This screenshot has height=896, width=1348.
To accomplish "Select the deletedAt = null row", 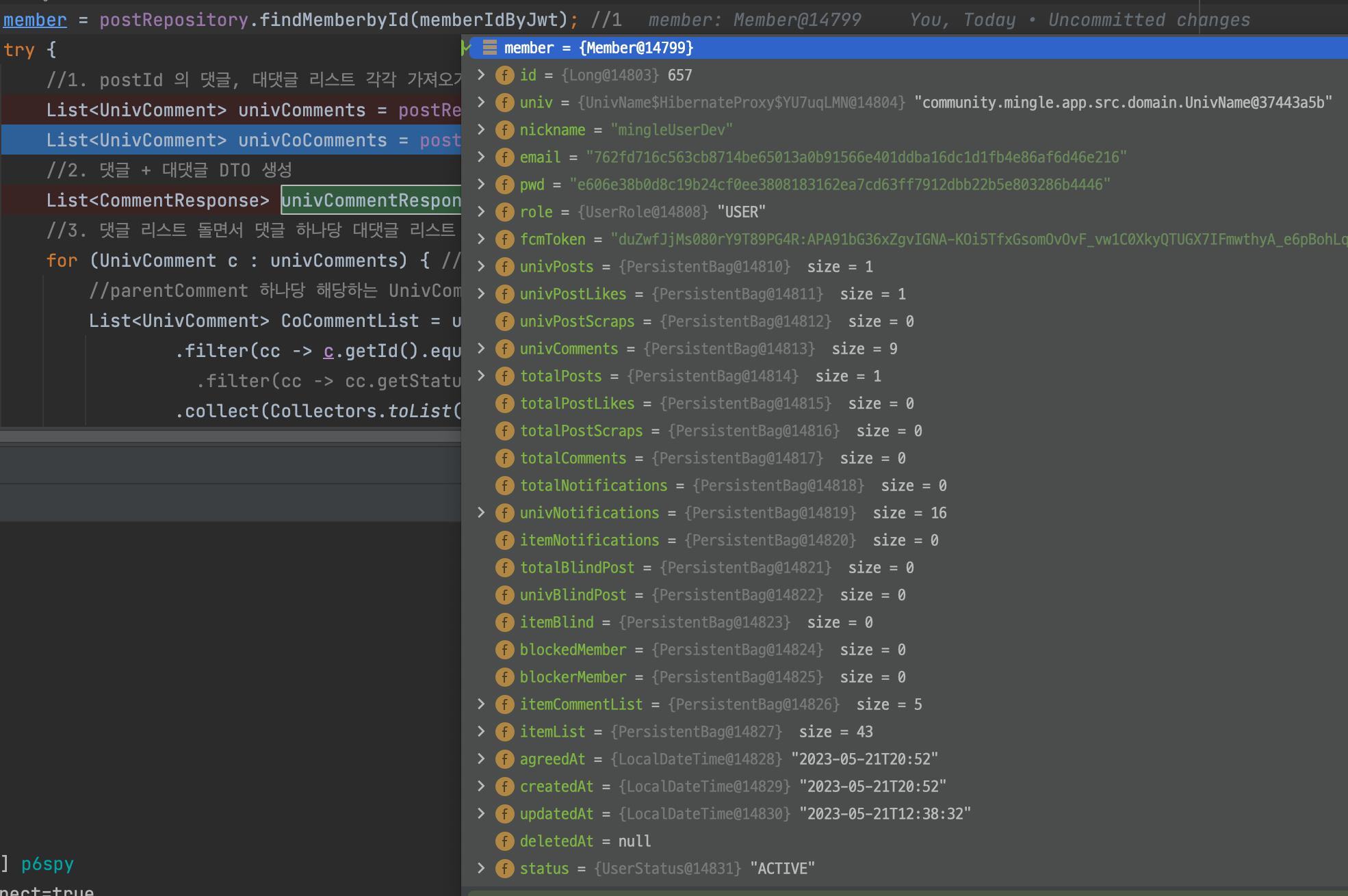I will [x=905, y=841].
